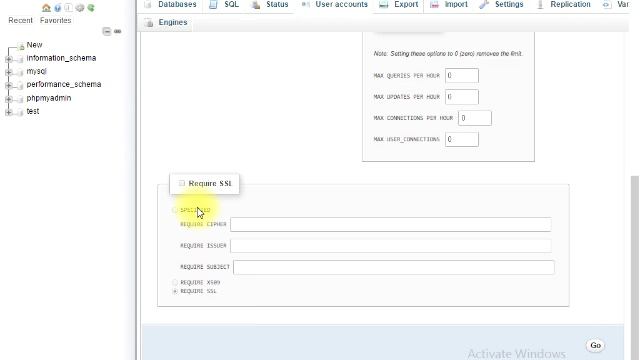Open the New database link
Screen dimensions: 640x360
pyautogui.click(x=34, y=45)
